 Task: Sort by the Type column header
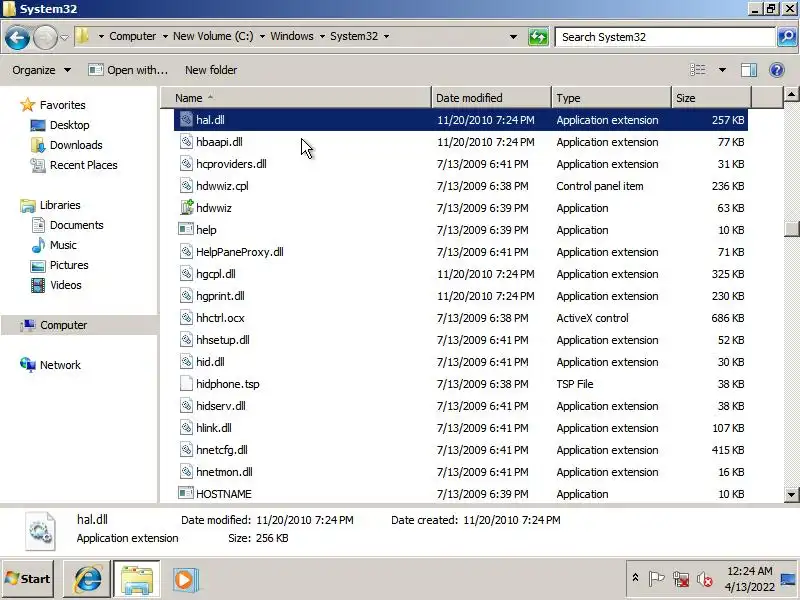coord(611,97)
